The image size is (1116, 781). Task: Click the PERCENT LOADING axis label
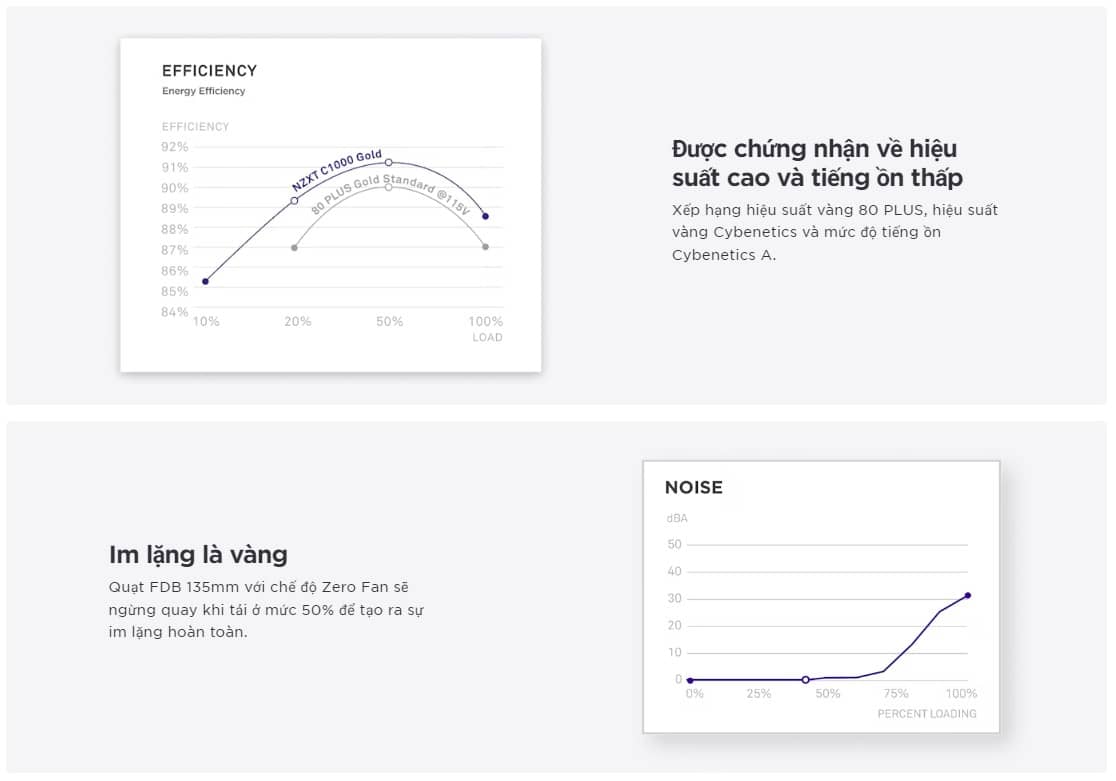[926, 714]
